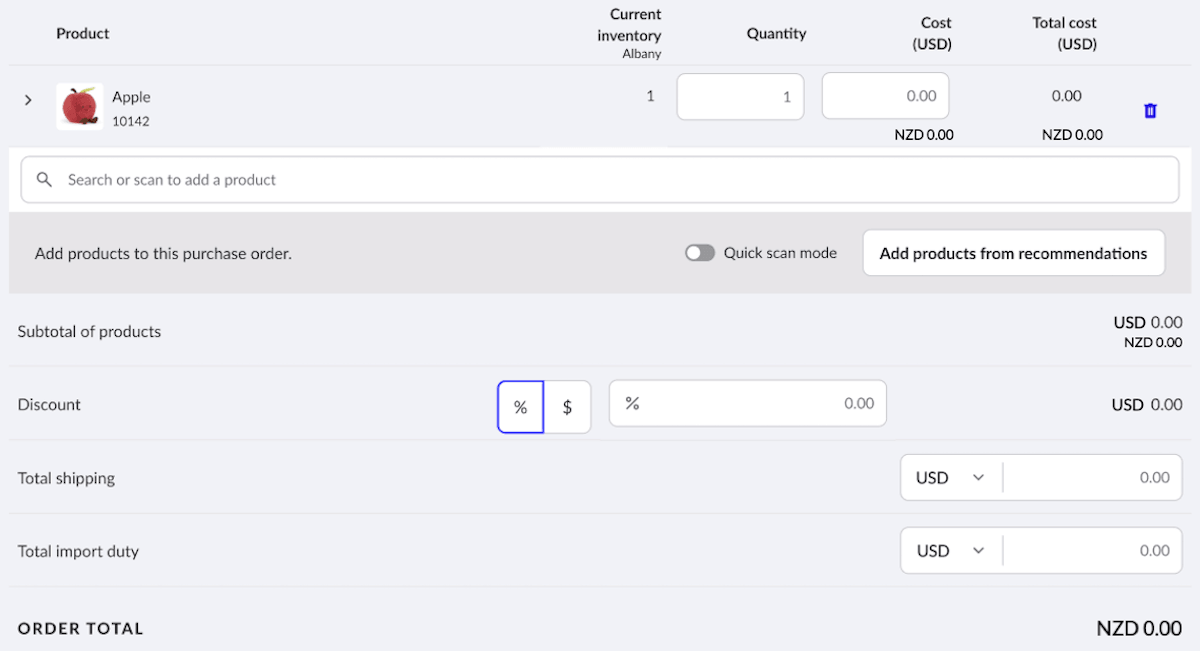Screen dimensions: 1200x651
Task: Click the product code 10142
Action: click(131, 121)
